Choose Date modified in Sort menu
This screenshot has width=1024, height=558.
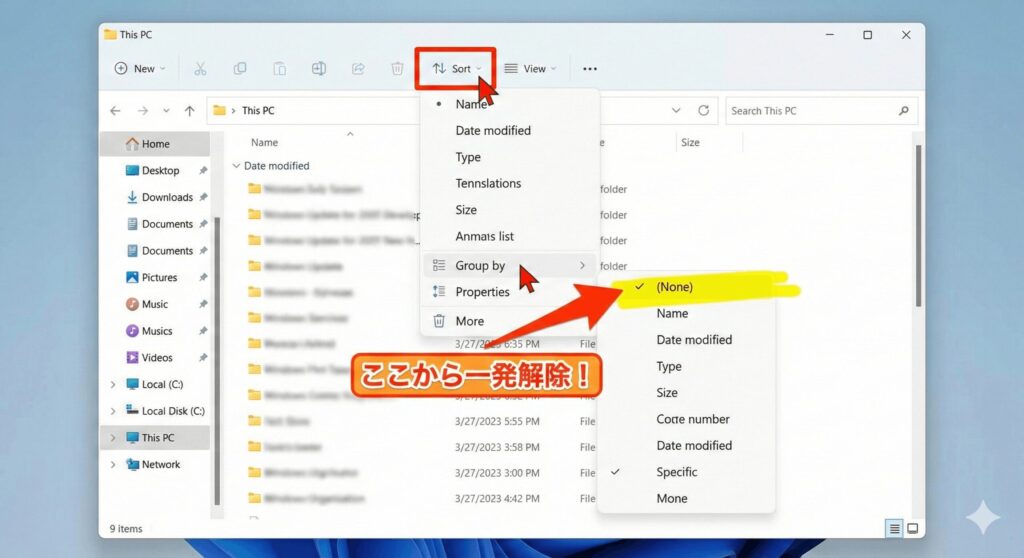tap(493, 131)
